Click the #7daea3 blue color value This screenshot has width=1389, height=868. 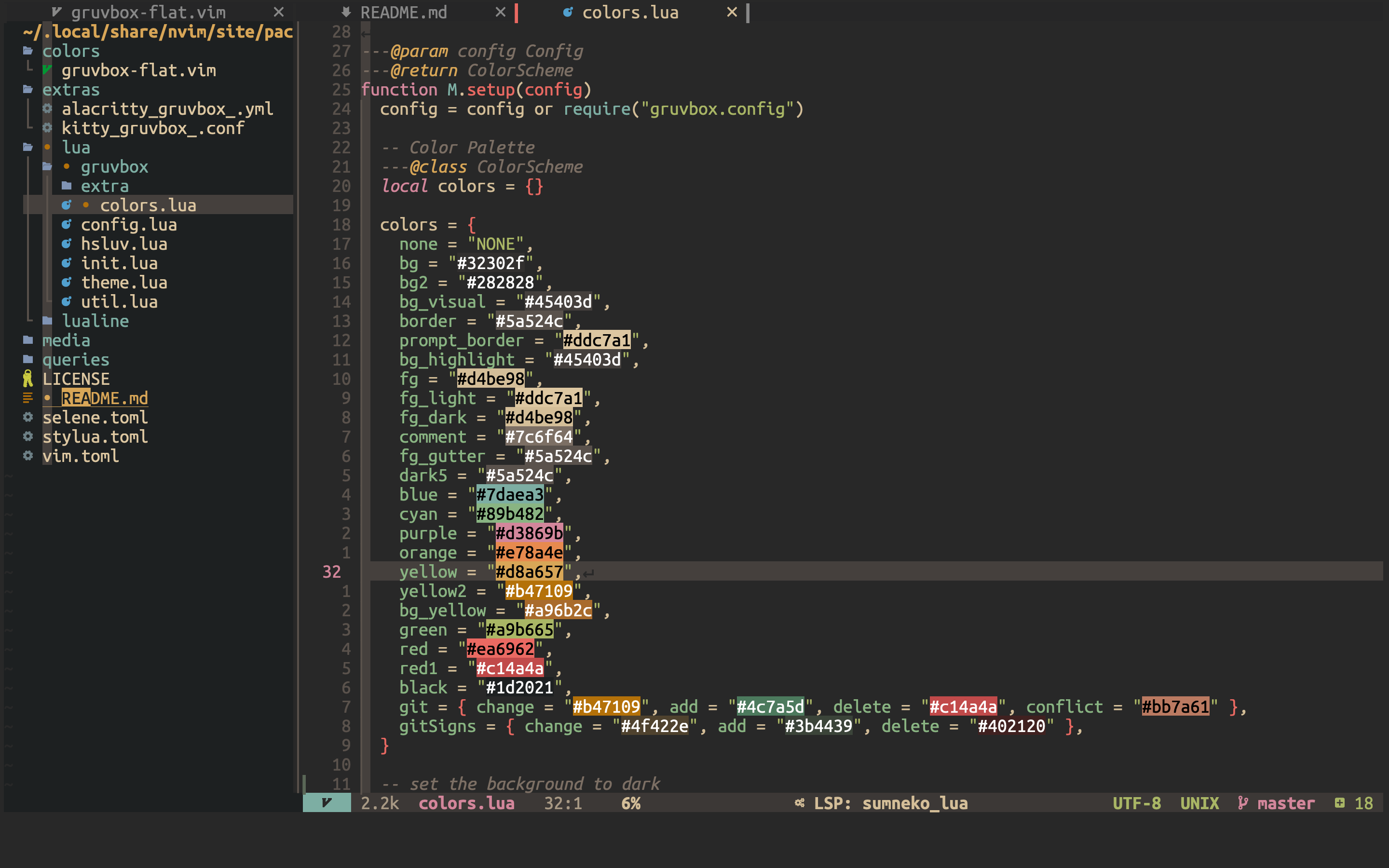coord(509,495)
